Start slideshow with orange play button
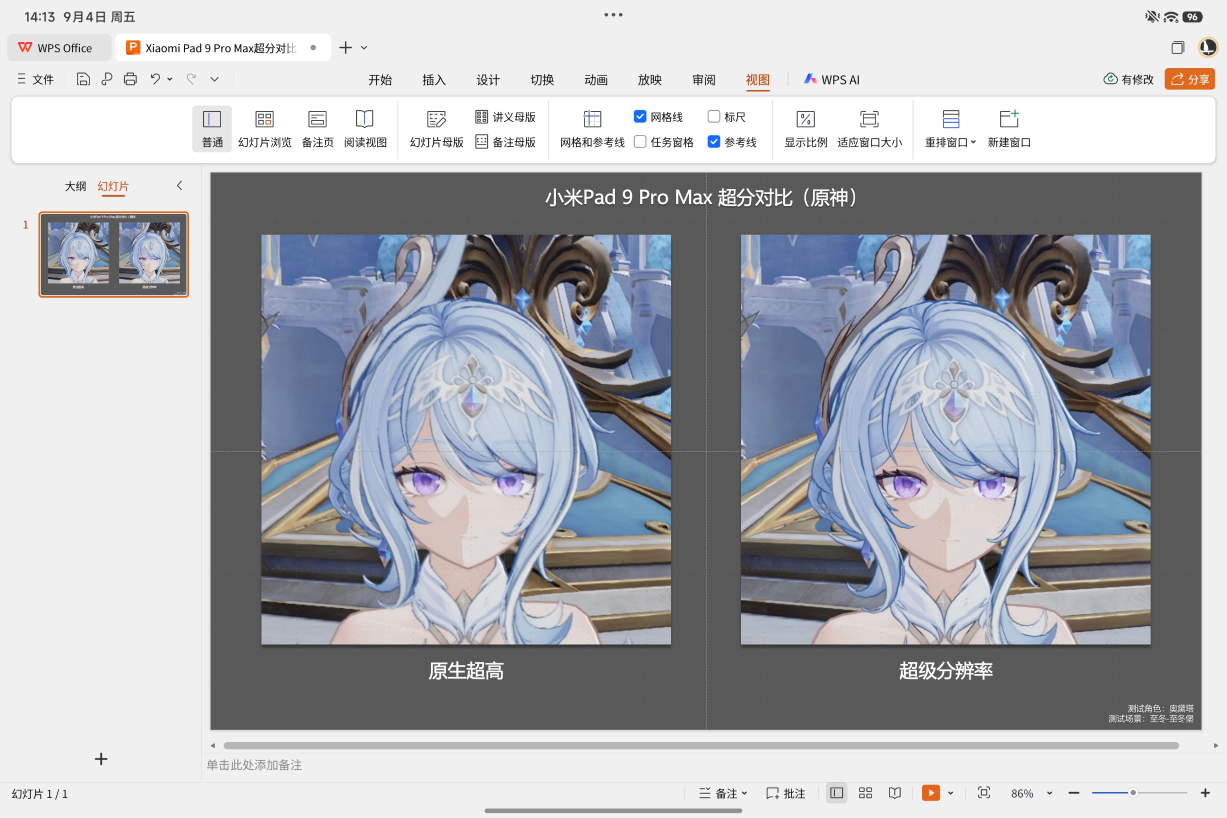 pyautogui.click(x=931, y=793)
